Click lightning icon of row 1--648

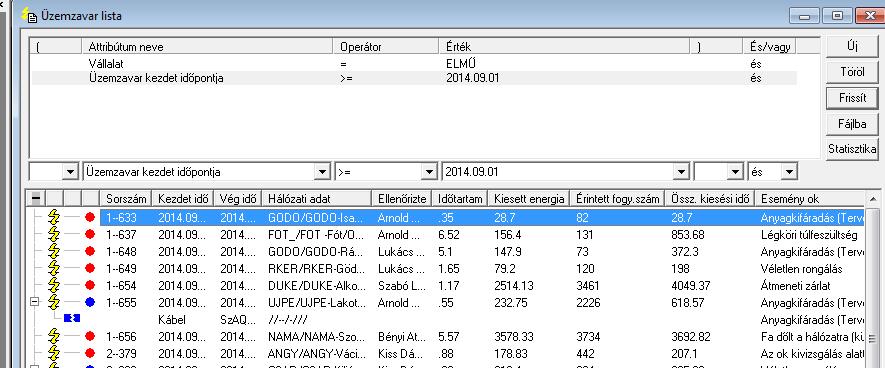54,251
